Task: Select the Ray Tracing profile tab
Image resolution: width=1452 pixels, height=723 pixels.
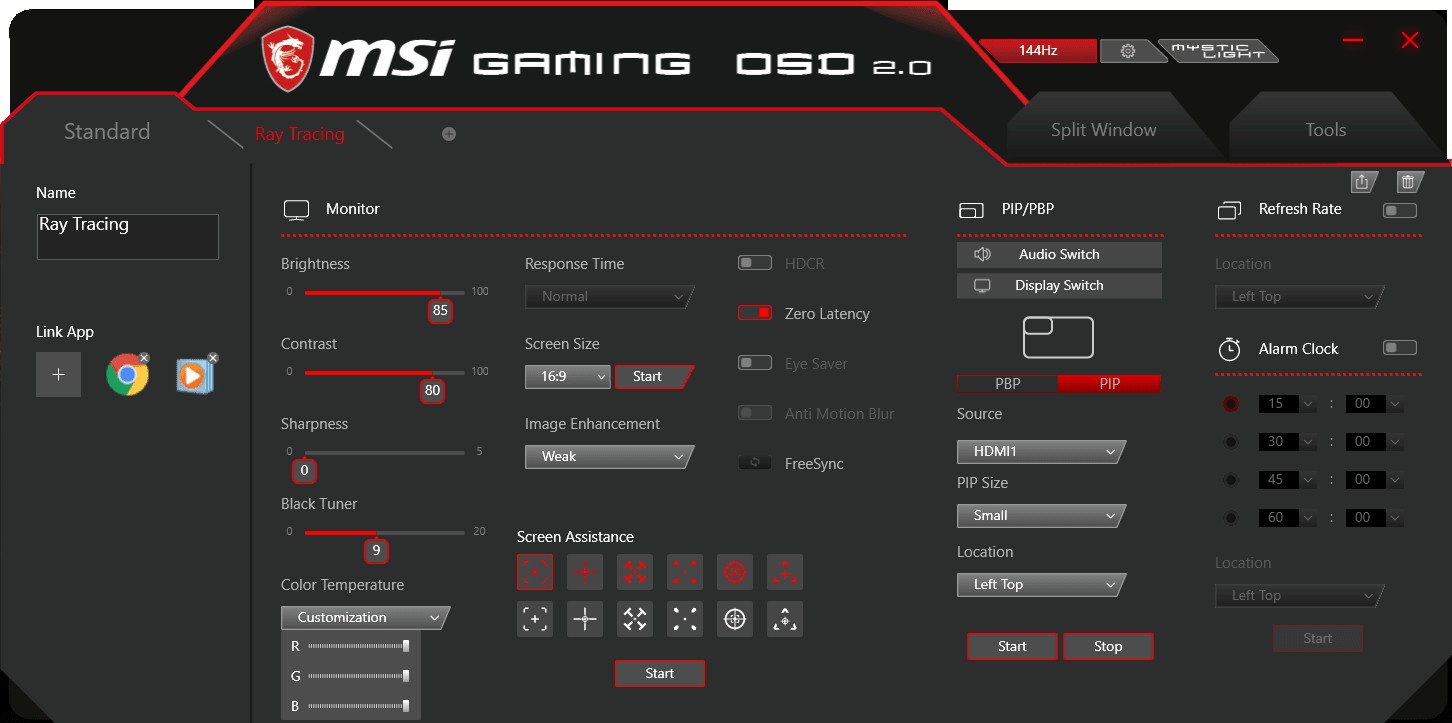Action: tap(300, 134)
